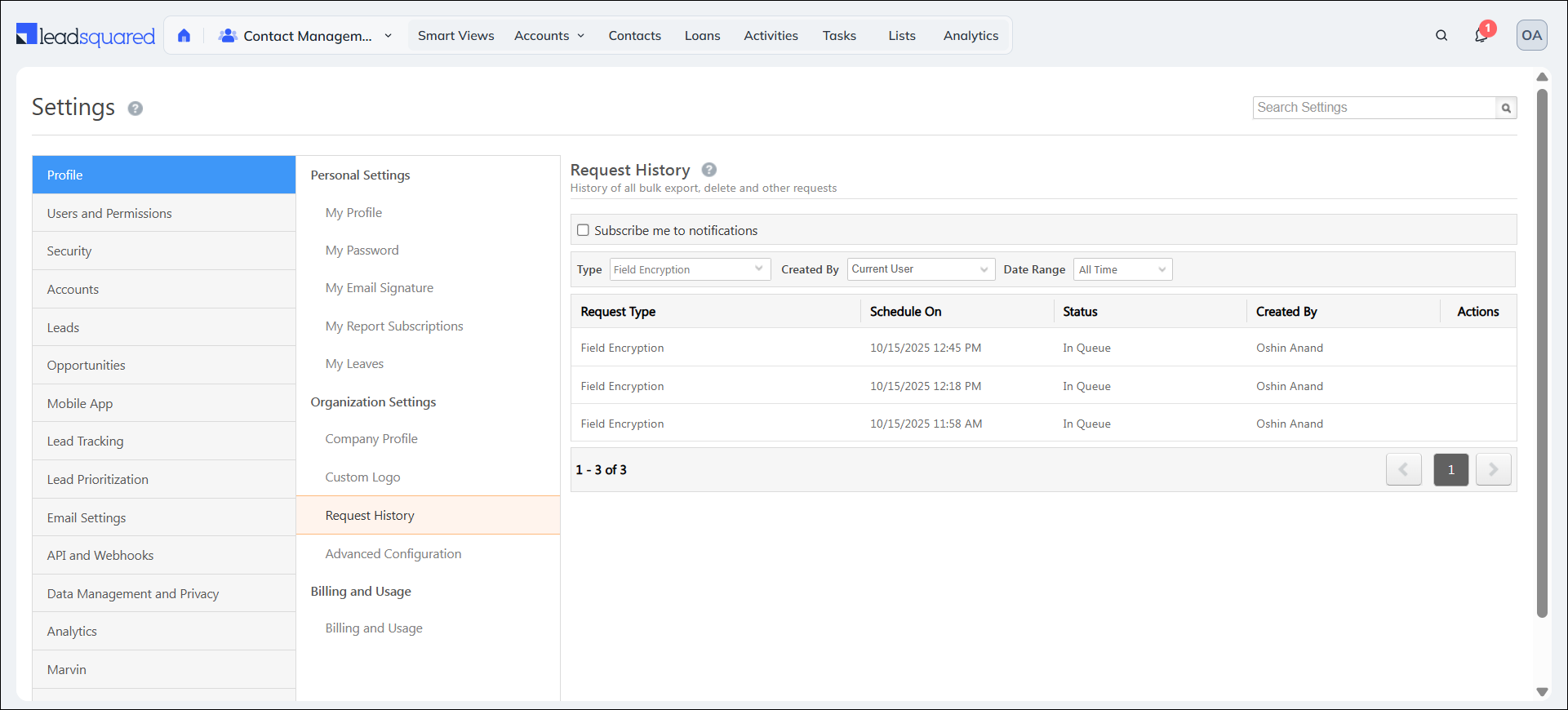Viewport: 1568px width, 710px height.
Task: Open the OA user avatar menu
Action: tap(1531, 35)
